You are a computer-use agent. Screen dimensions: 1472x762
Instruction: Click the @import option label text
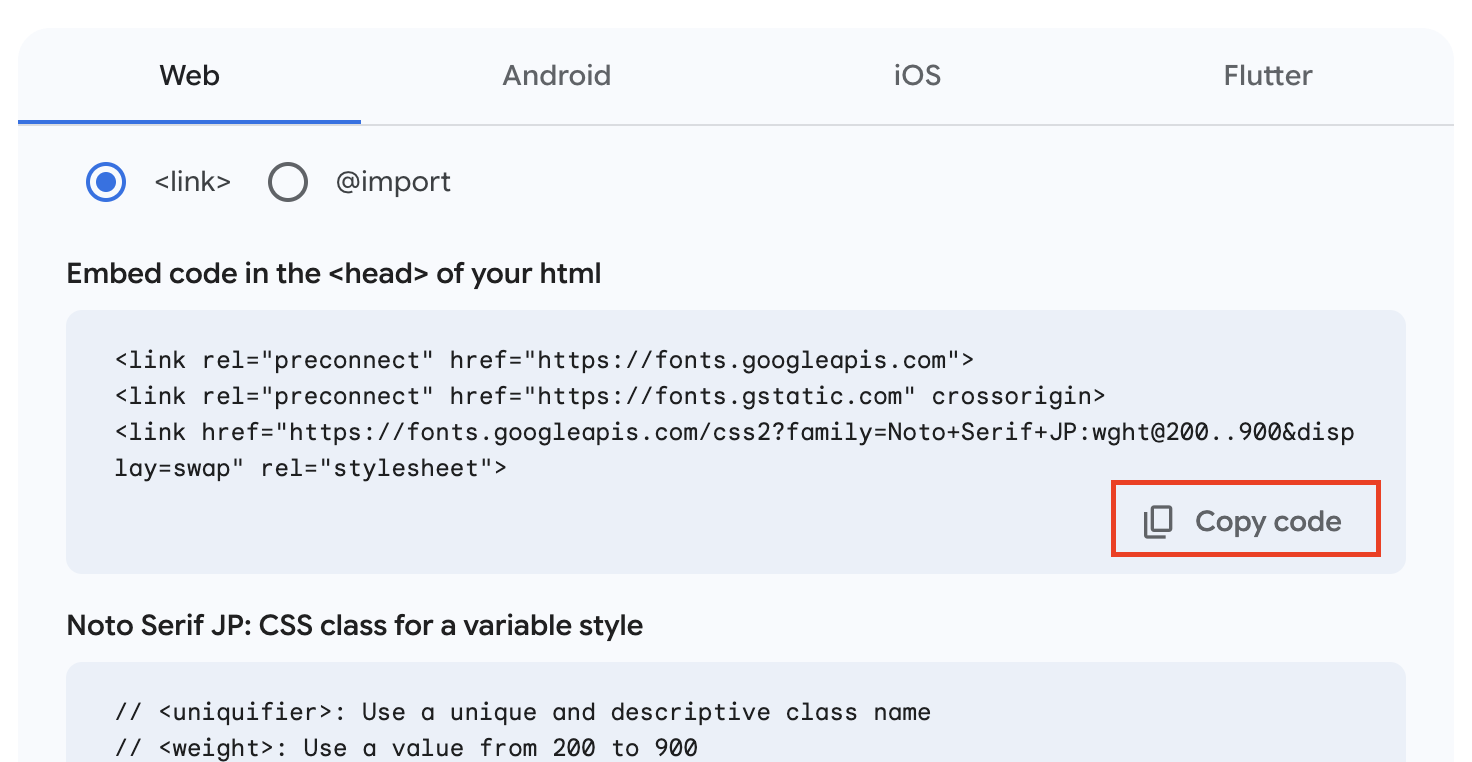[x=393, y=182]
